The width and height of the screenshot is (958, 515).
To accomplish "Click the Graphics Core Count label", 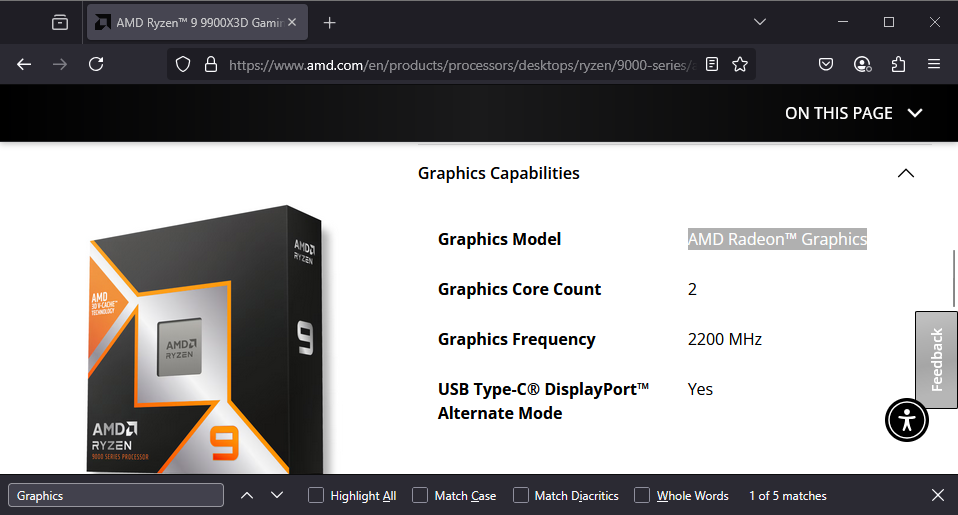I will point(519,290).
